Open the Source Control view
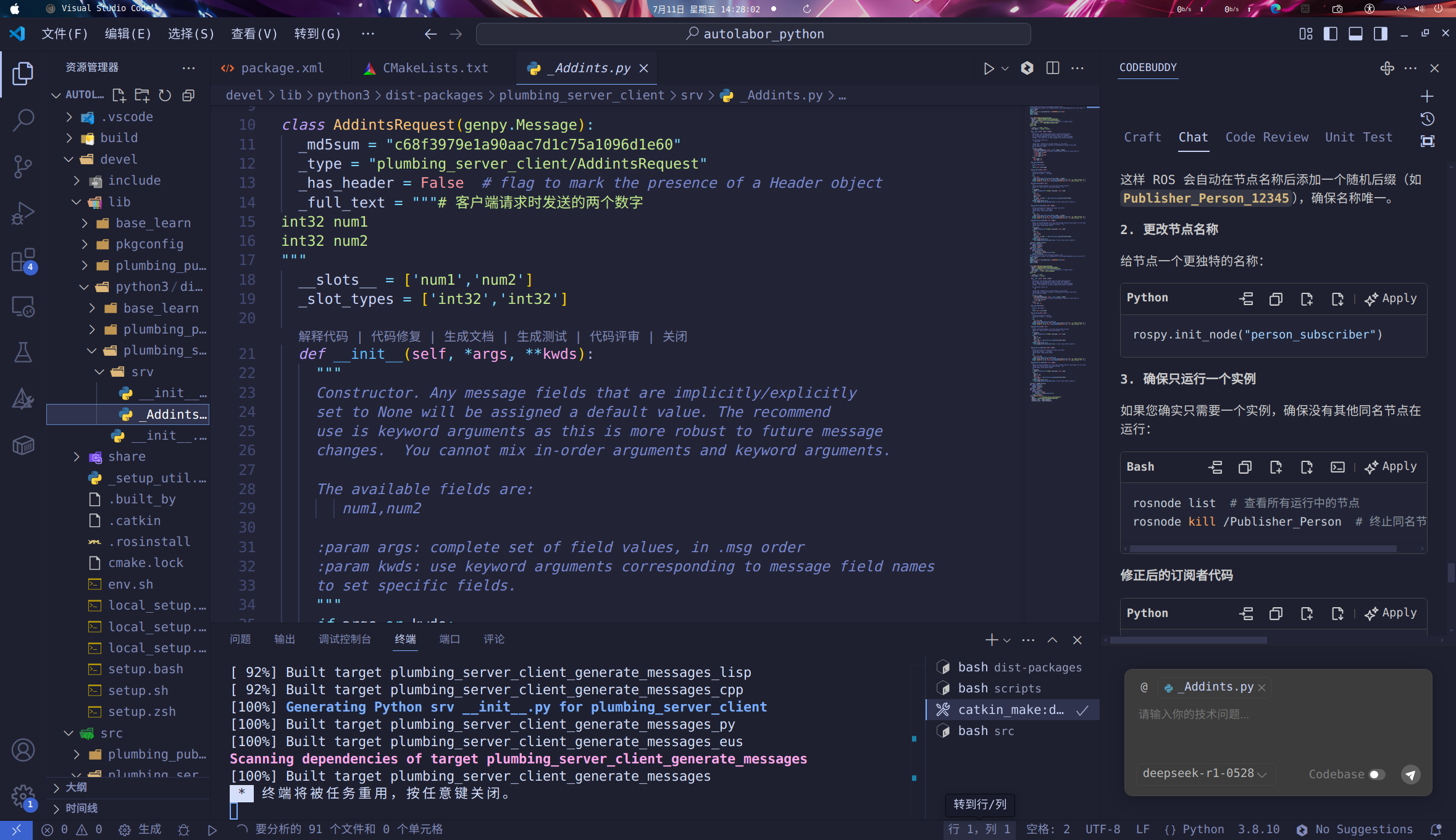Image resolution: width=1456 pixels, height=840 pixels. tap(23, 166)
